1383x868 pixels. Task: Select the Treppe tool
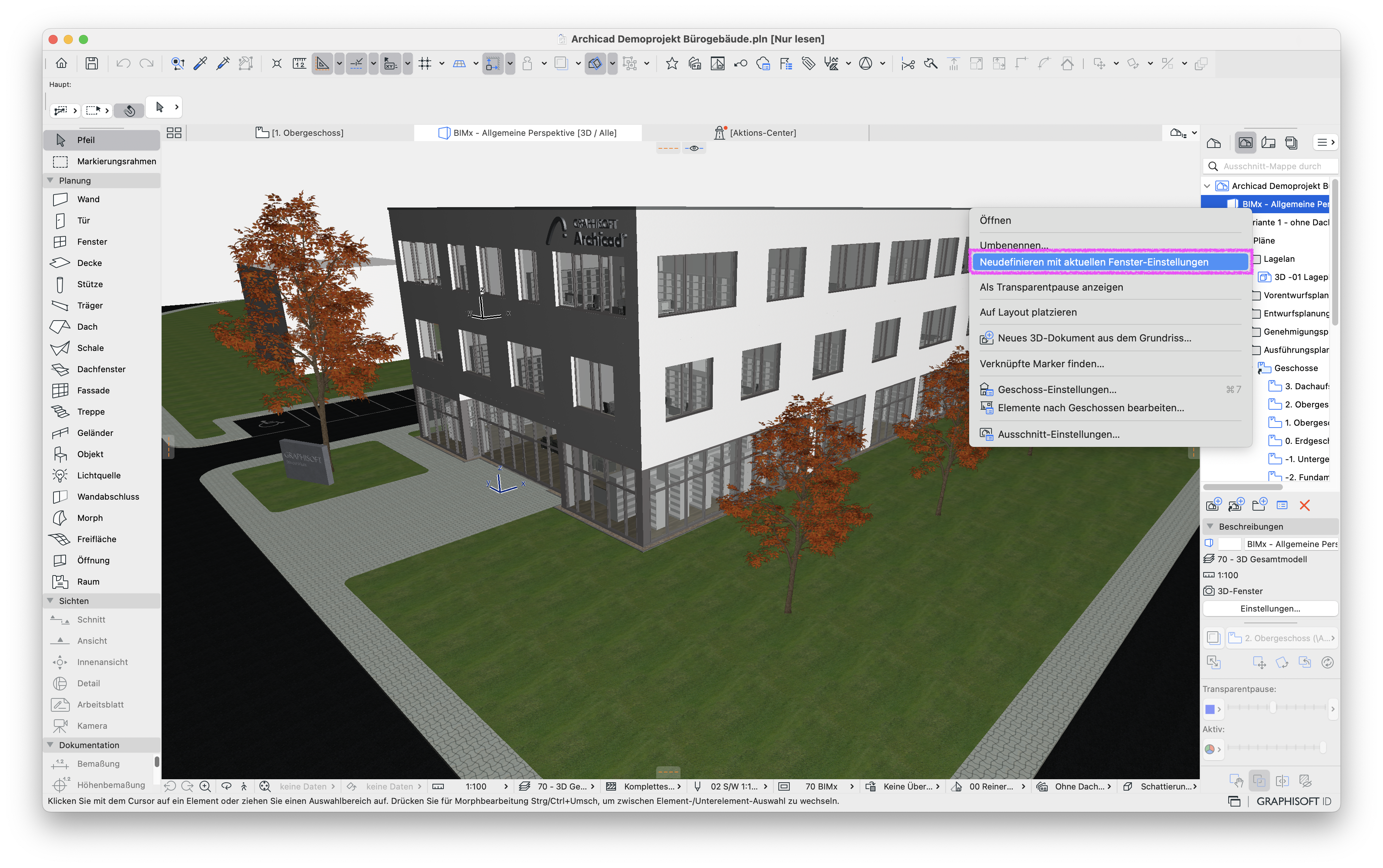point(102,412)
